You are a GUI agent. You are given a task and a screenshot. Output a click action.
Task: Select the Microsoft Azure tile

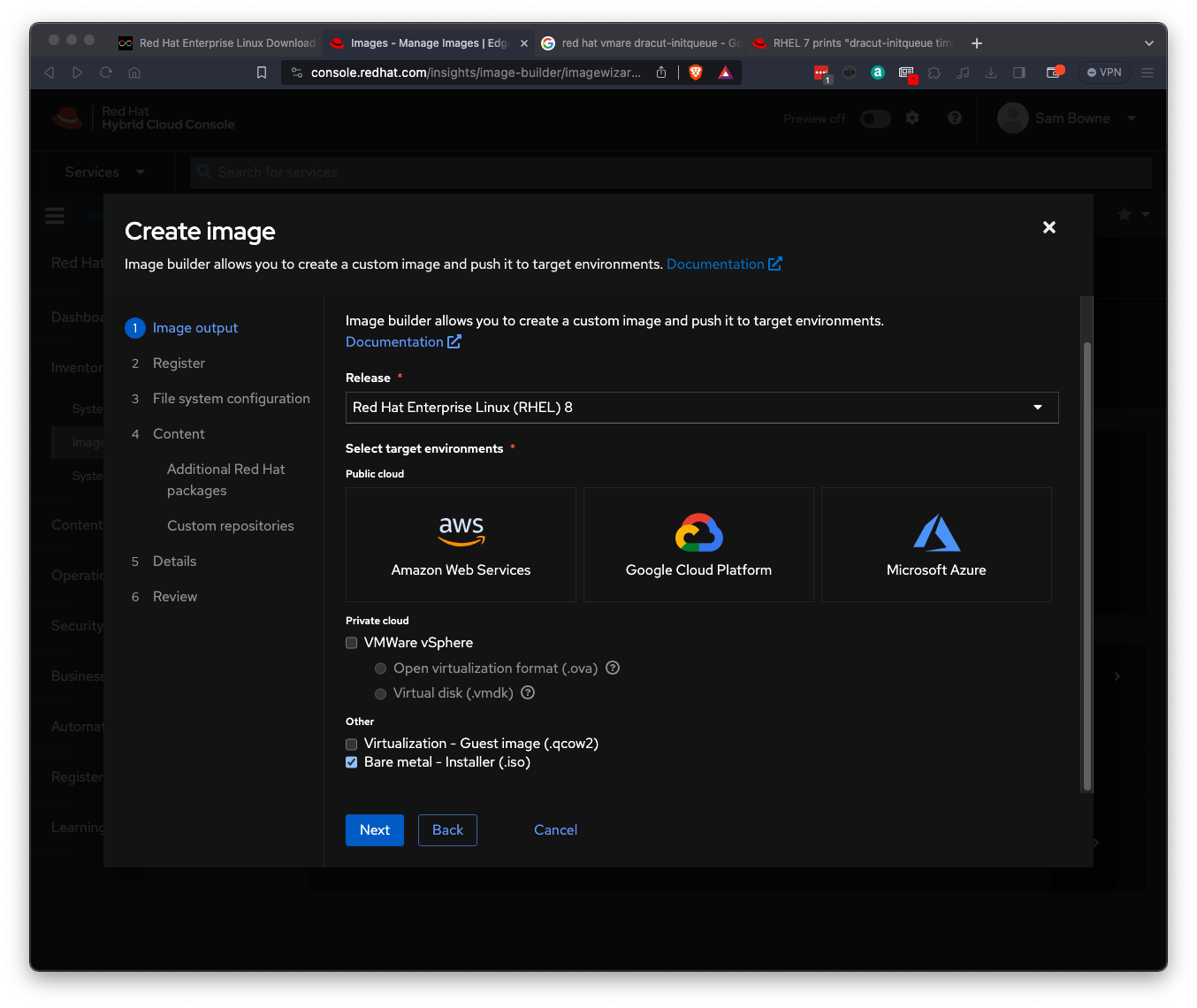[936, 545]
